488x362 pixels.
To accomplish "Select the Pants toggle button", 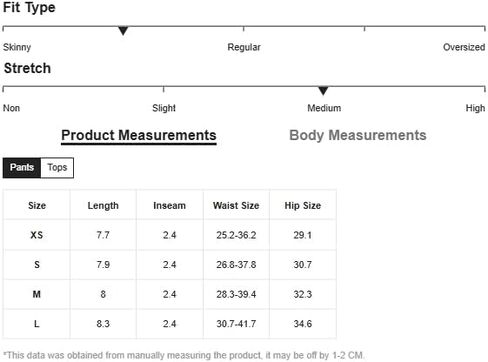I will (22, 168).
